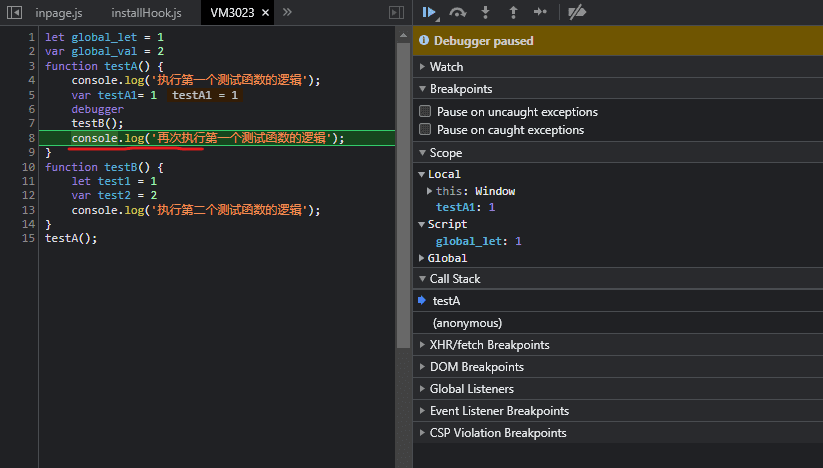
Task: Toggle the file navigator sidebar icon
Action: point(14,12)
